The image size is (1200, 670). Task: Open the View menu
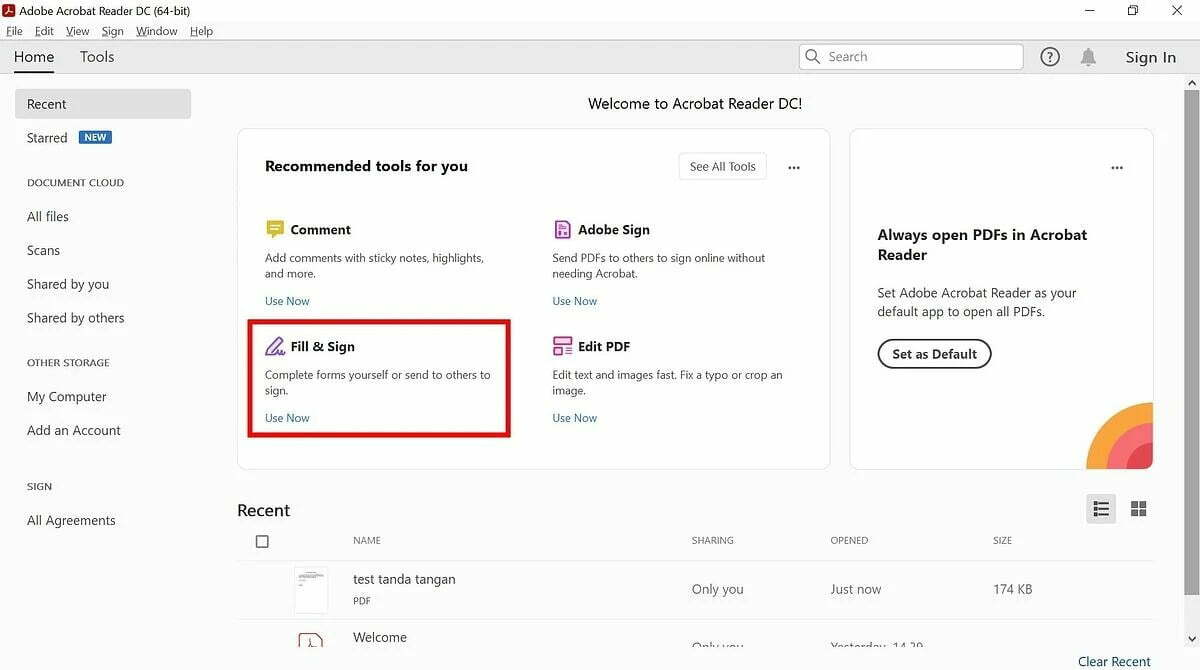(x=76, y=31)
